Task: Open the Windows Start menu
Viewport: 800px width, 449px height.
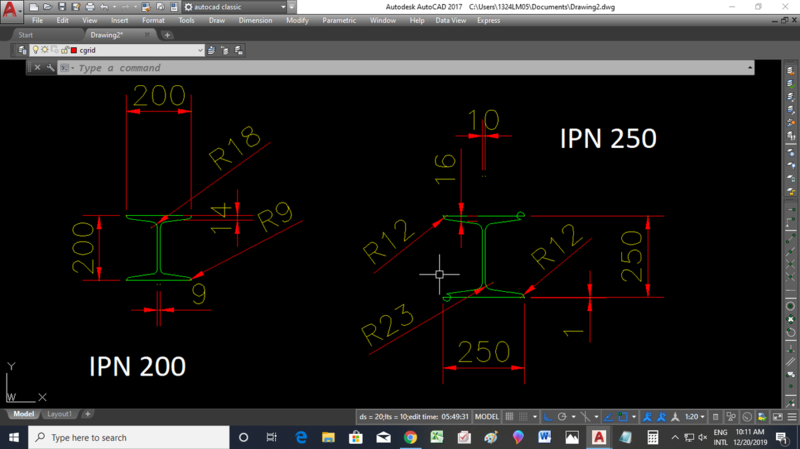Action: pyautogui.click(x=14, y=437)
